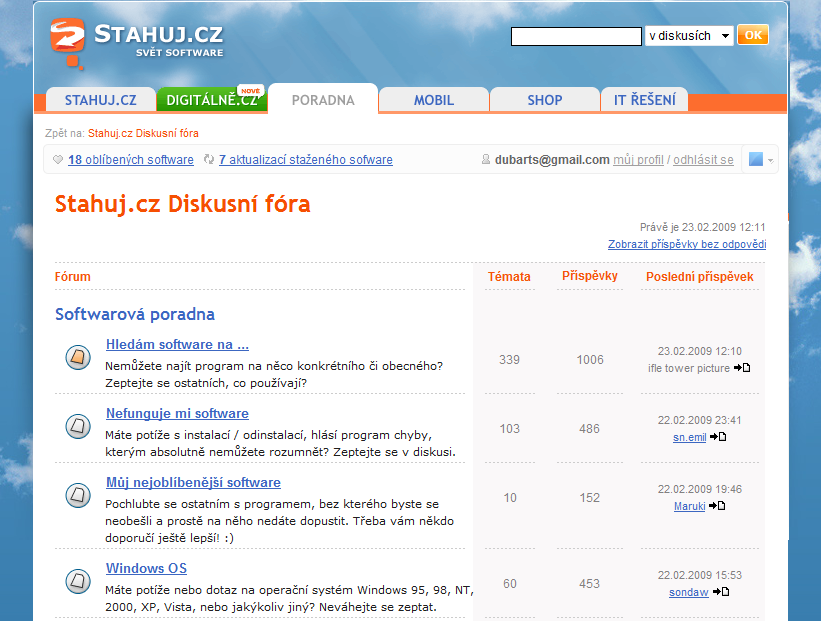The width and height of the screenshot is (821, 621).
Task: Click topic count 339
Action: (x=509, y=360)
